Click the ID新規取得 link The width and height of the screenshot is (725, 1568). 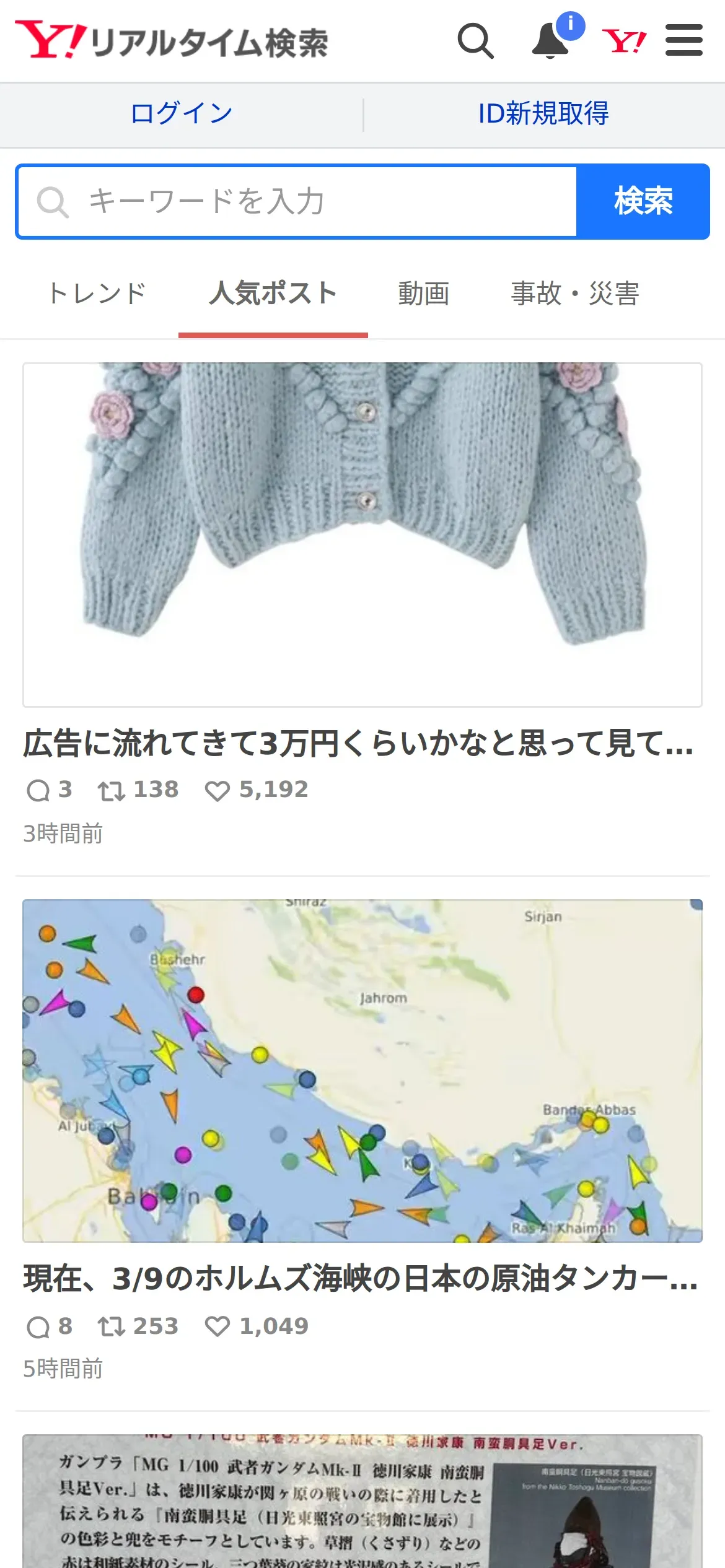543,114
